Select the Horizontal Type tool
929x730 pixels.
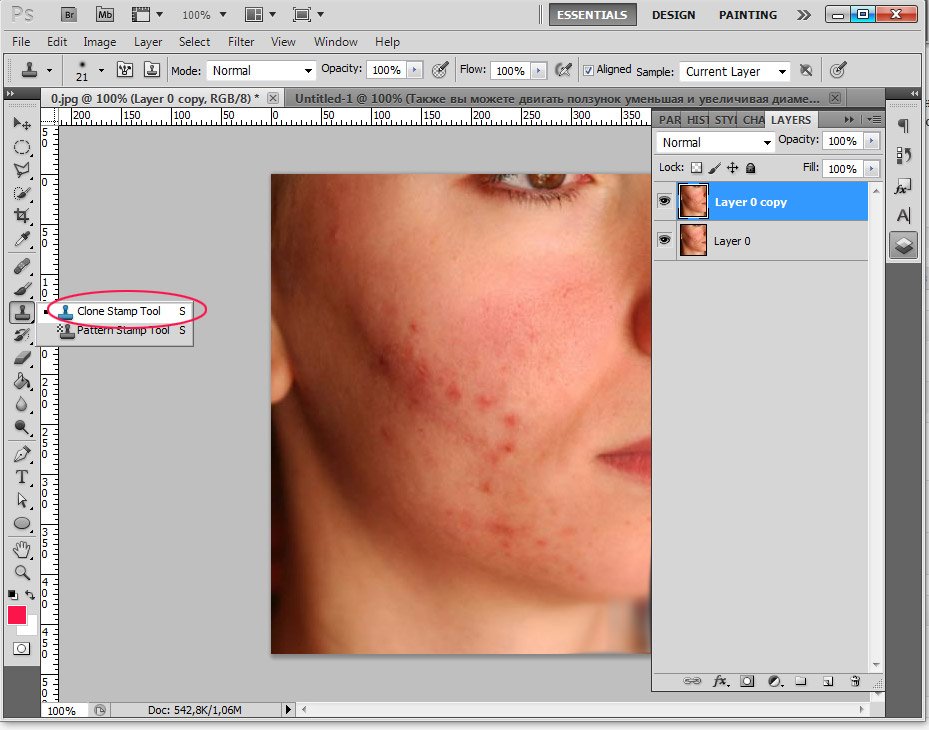(21, 477)
